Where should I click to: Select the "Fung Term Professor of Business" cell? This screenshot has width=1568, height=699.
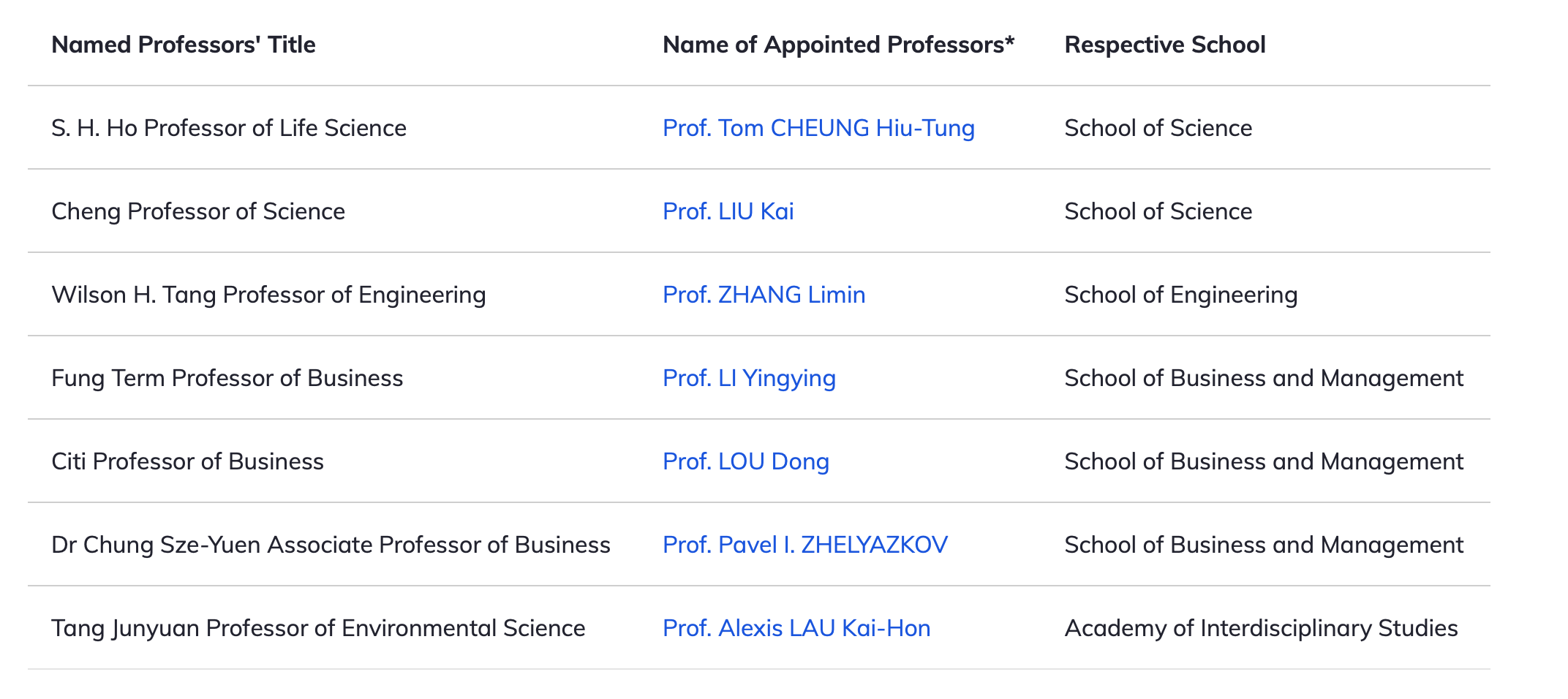tap(227, 378)
